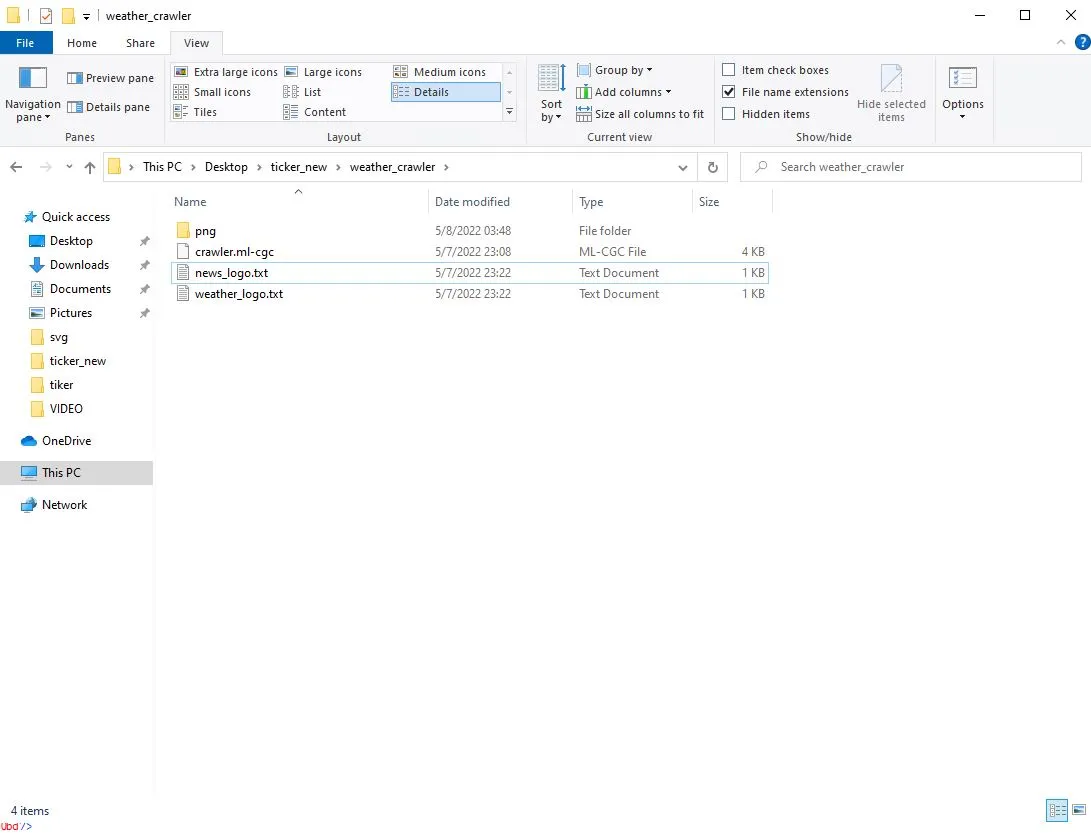Open the Group by dropdown
This screenshot has height=833, width=1091.
(x=614, y=70)
